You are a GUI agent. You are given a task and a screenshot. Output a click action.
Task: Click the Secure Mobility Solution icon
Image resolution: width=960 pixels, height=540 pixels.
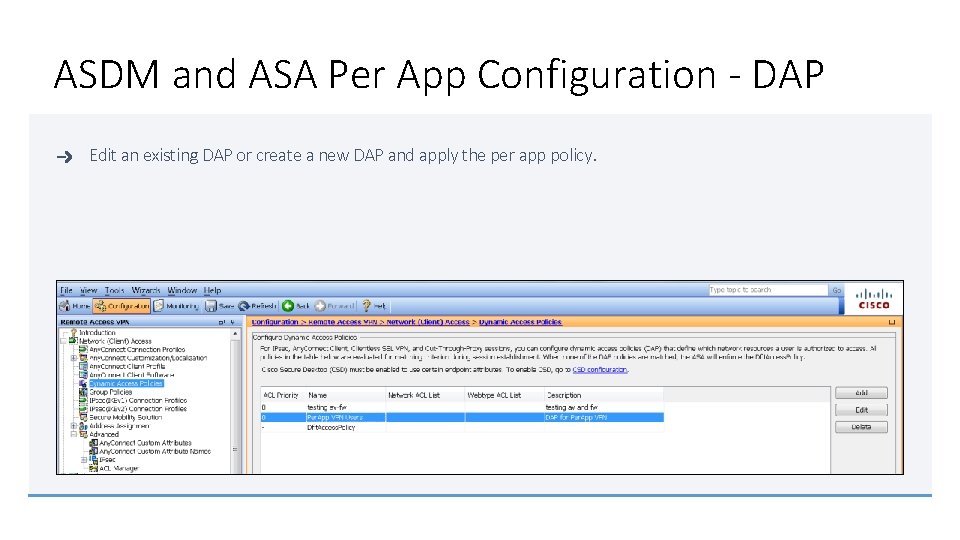[x=83, y=417]
